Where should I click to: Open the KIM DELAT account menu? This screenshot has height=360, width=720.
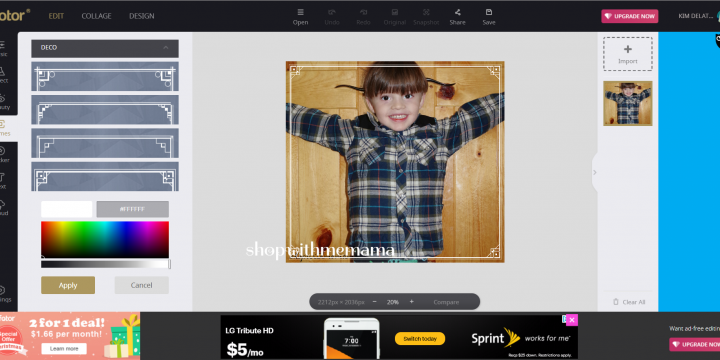click(697, 16)
